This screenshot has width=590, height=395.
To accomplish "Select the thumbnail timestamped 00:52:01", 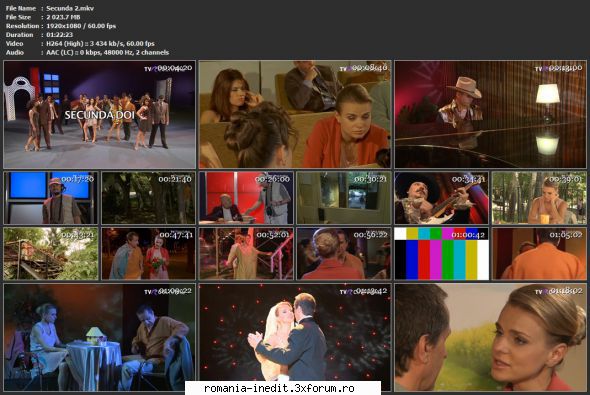I will (246, 254).
